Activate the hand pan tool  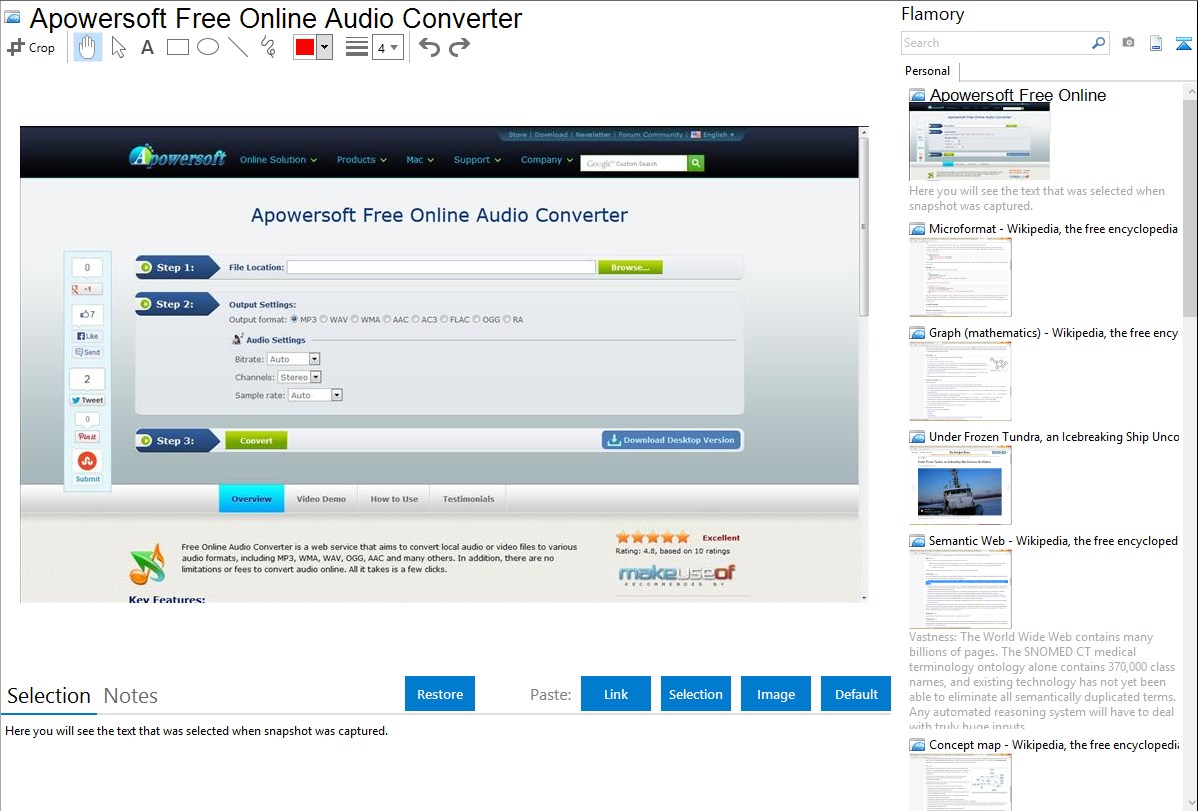click(x=88, y=47)
